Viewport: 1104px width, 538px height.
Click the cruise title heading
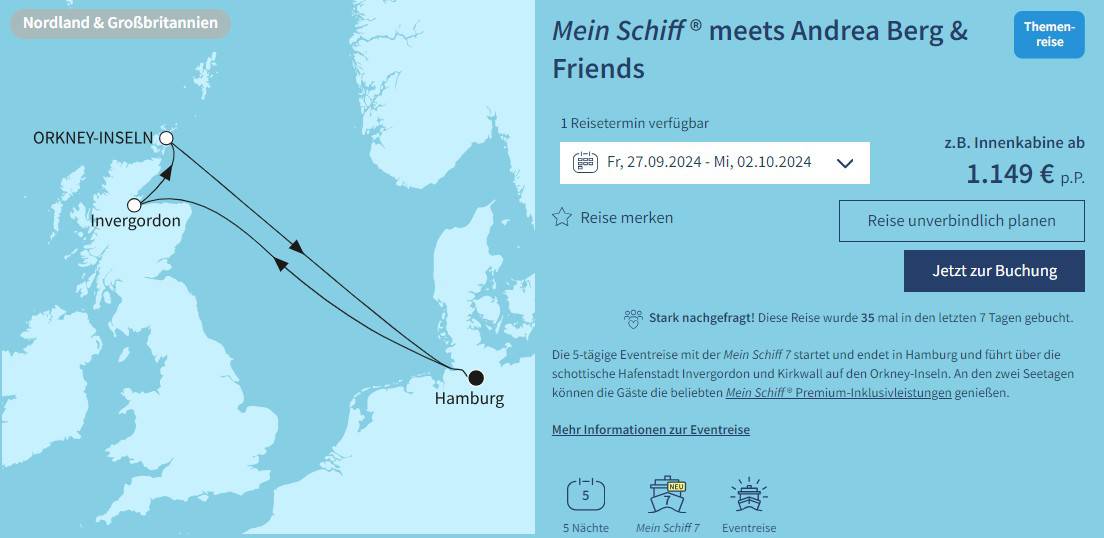tap(760, 49)
